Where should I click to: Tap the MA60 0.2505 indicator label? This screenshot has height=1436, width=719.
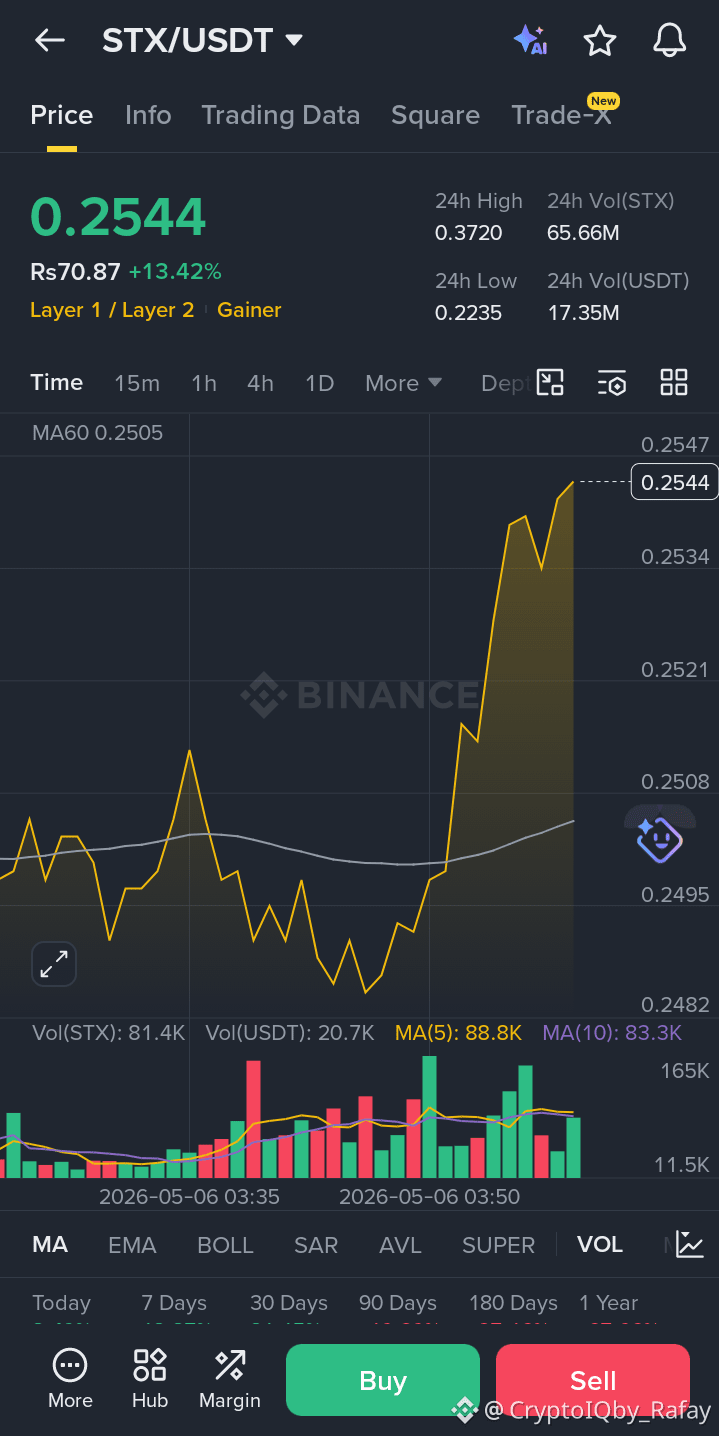(97, 433)
